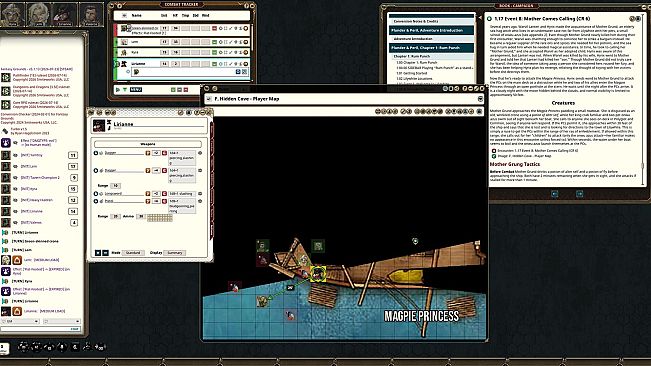Open the second dropdown under the chat window

(61, 321)
